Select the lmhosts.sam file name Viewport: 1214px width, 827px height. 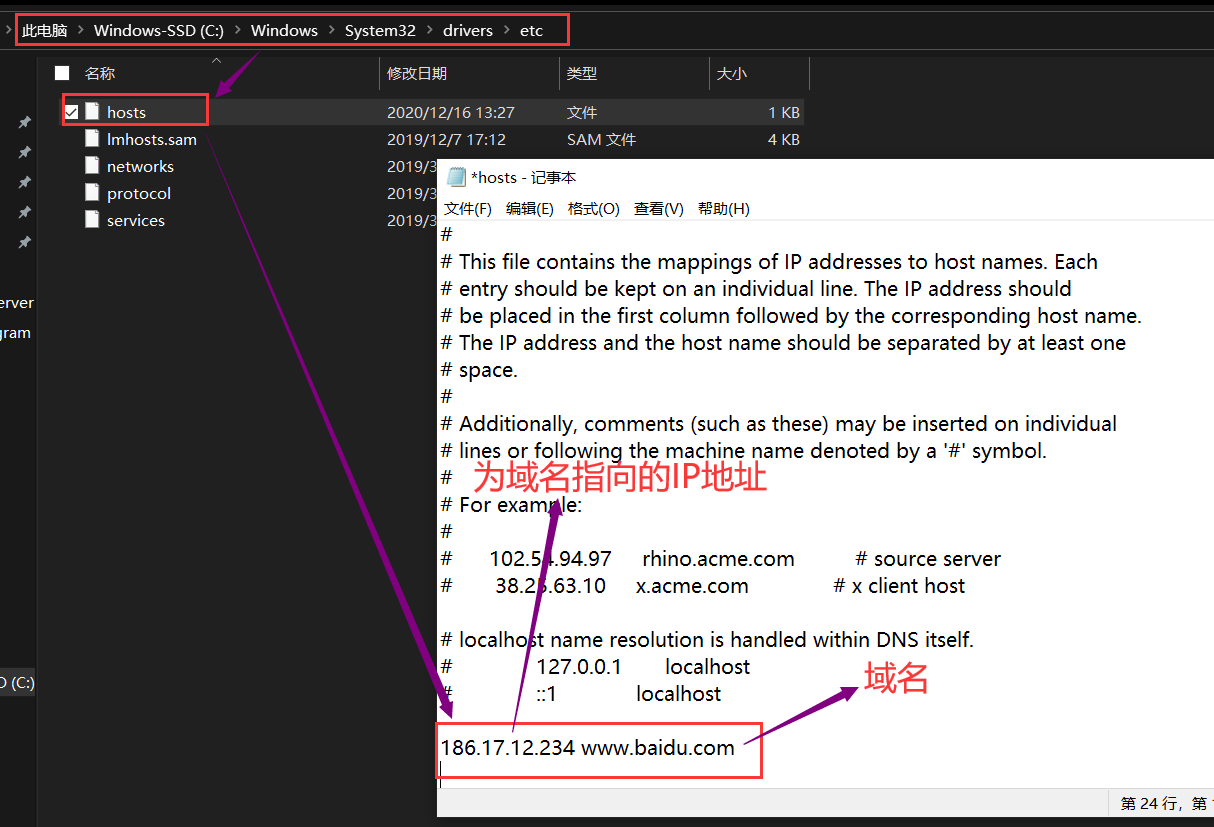[x=152, y=139]
